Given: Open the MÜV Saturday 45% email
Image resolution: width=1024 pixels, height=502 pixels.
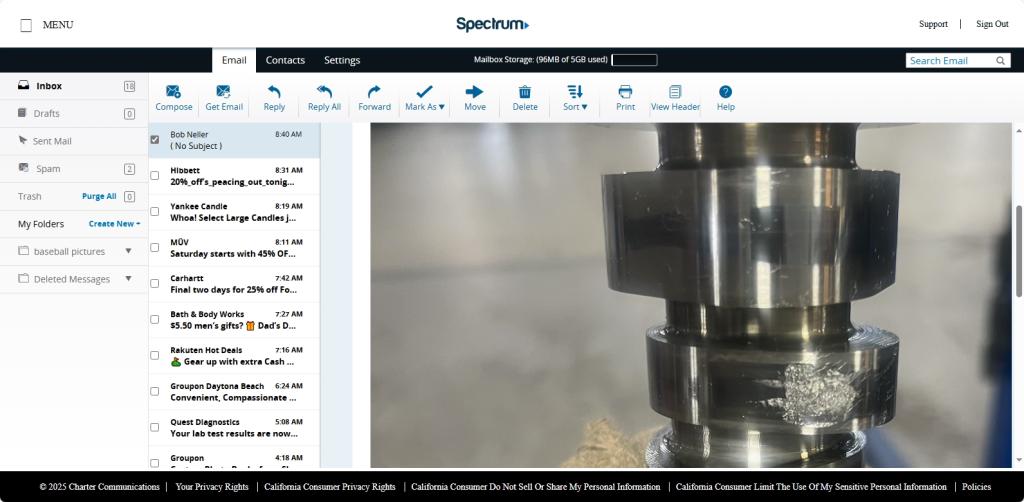Looking at the screenshot, I should pyautogui.click(x=236, y=248).
